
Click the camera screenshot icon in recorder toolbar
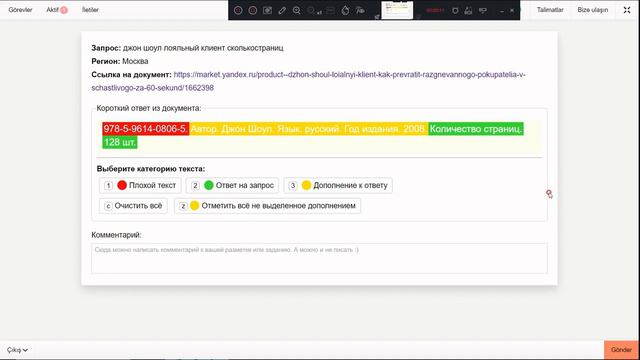pos(267,11)
